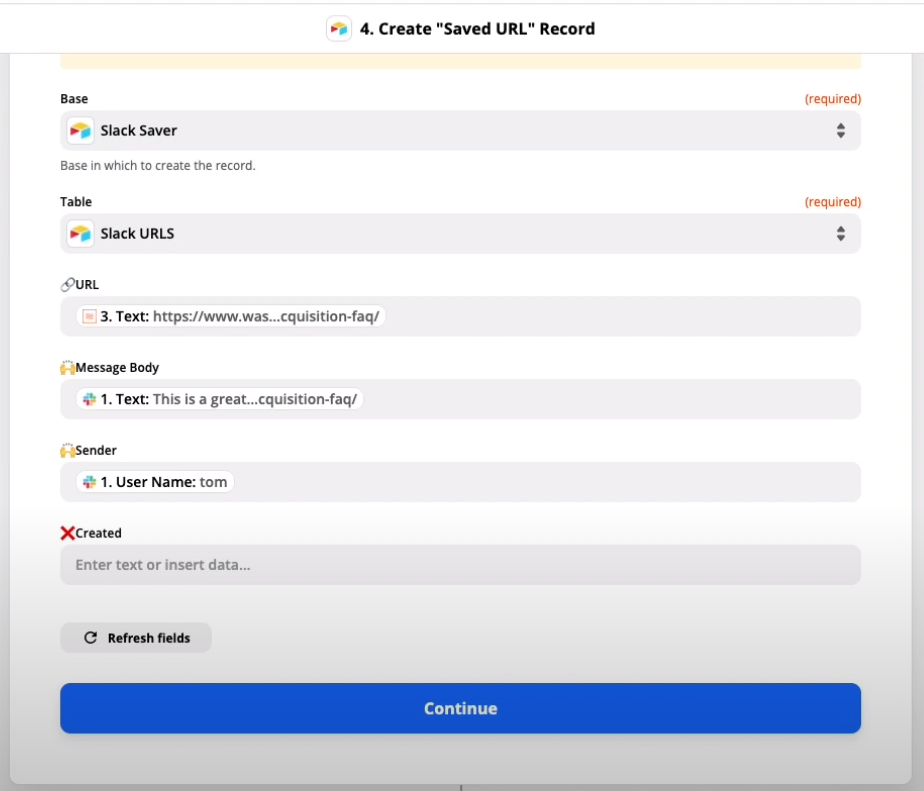The height and width of the screenshot is (791, 924).
Task: Click the Message Body field's empty area
Action: pos(612,399)
